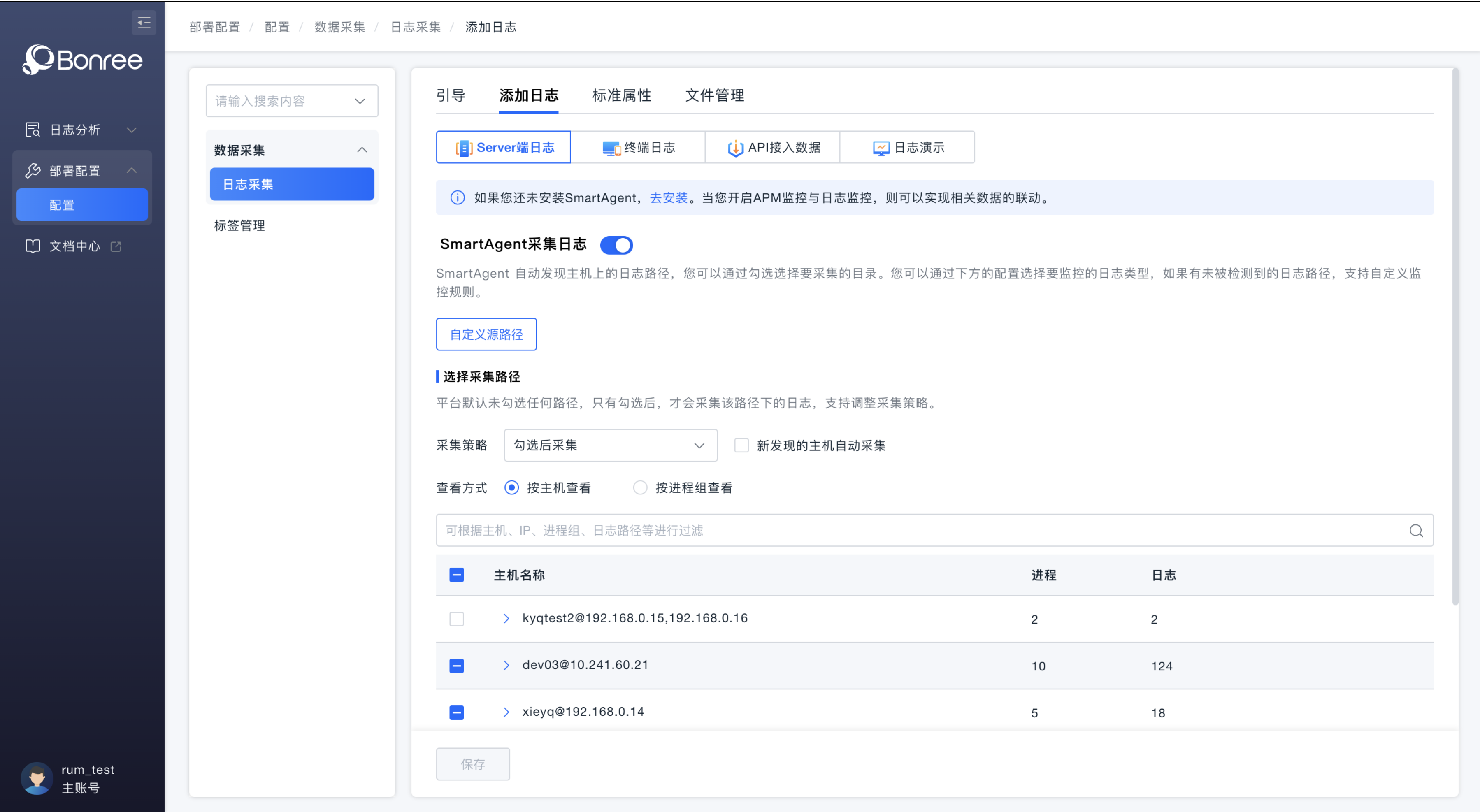
Task: Click the info icon in the SmartAgent notice
Action: pyautogui.click(x=457, y=198)
